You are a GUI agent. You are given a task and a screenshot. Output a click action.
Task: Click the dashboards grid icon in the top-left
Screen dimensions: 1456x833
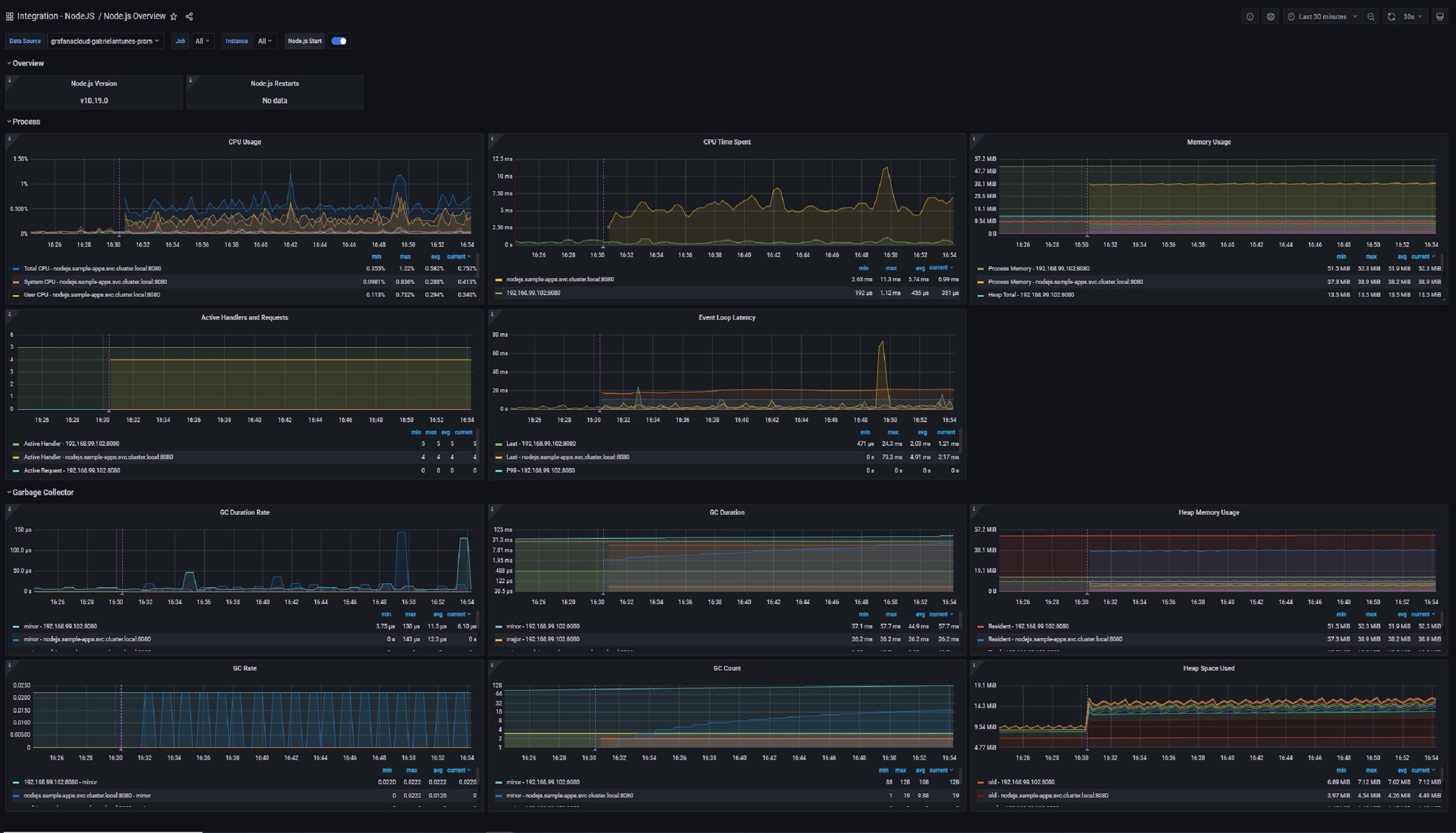pos(9,16)
